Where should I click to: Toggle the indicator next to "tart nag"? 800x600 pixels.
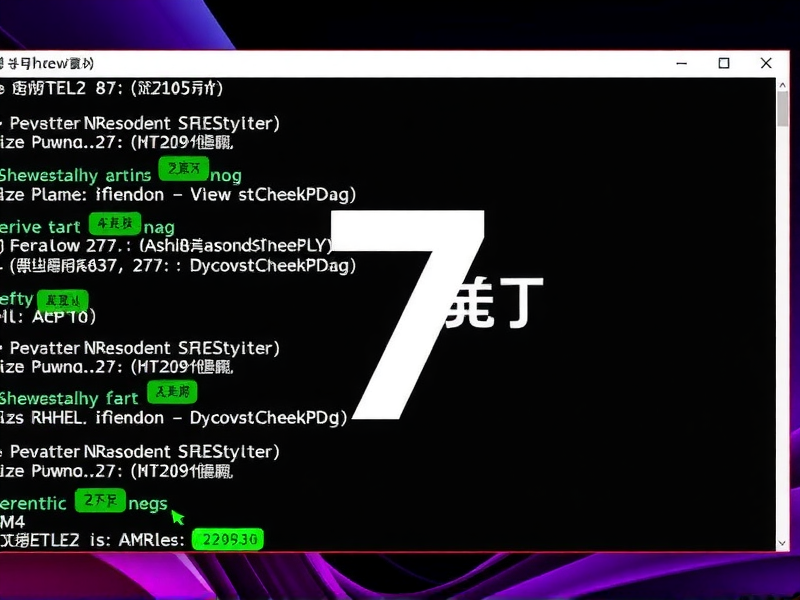point(112,222)
